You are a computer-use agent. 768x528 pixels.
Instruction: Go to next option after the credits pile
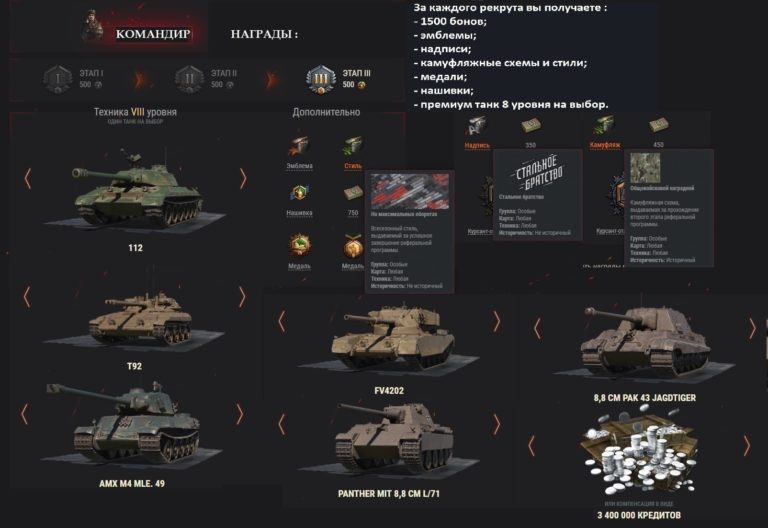coord(747,446)
